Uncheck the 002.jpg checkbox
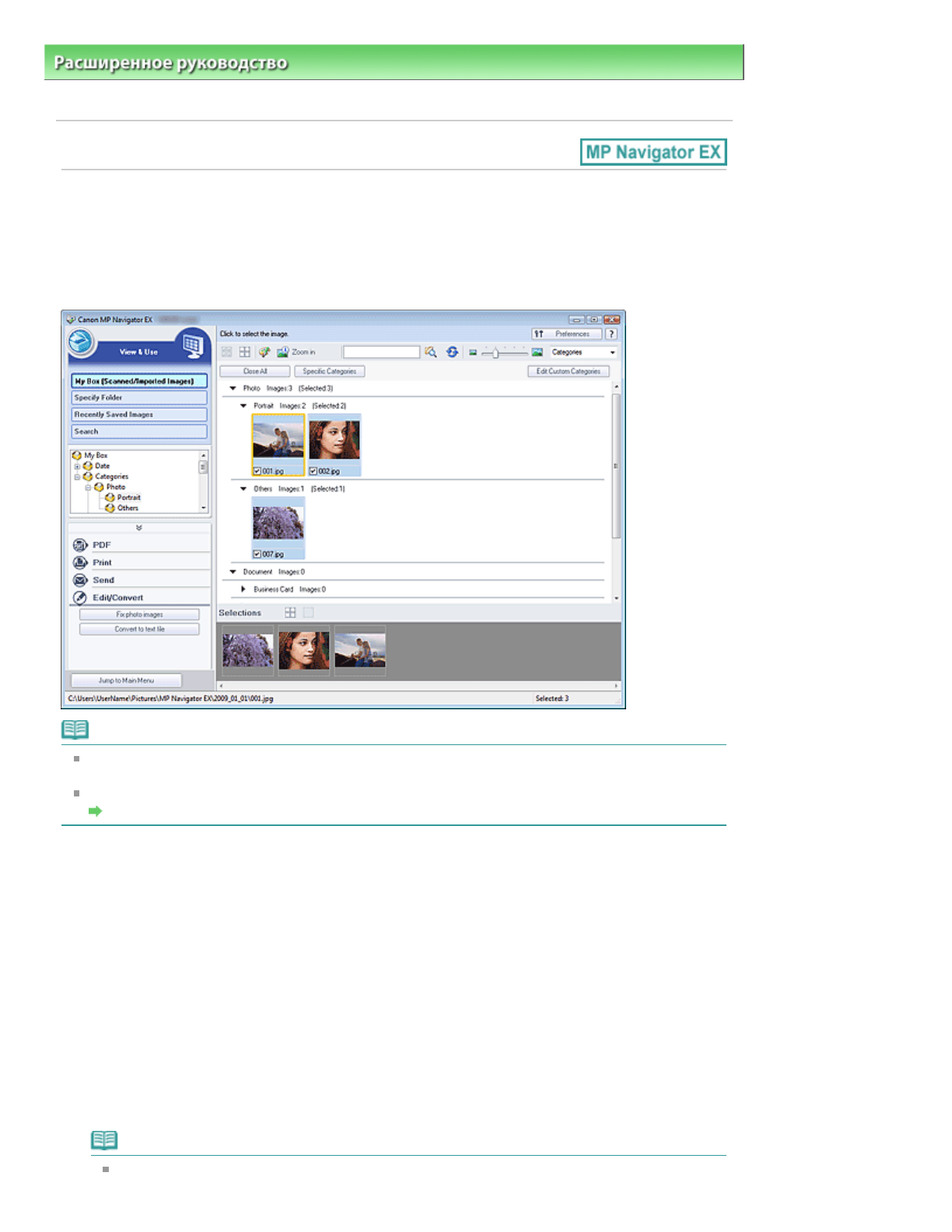Viewport: 952px width, 1232px height. (313, 471)
